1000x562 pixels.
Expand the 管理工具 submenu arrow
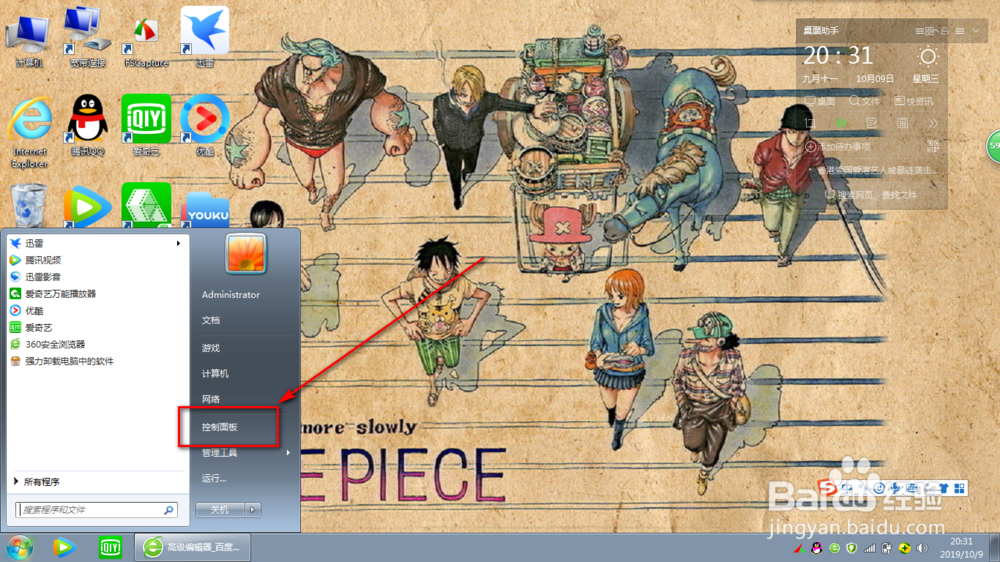pos(288,452)
